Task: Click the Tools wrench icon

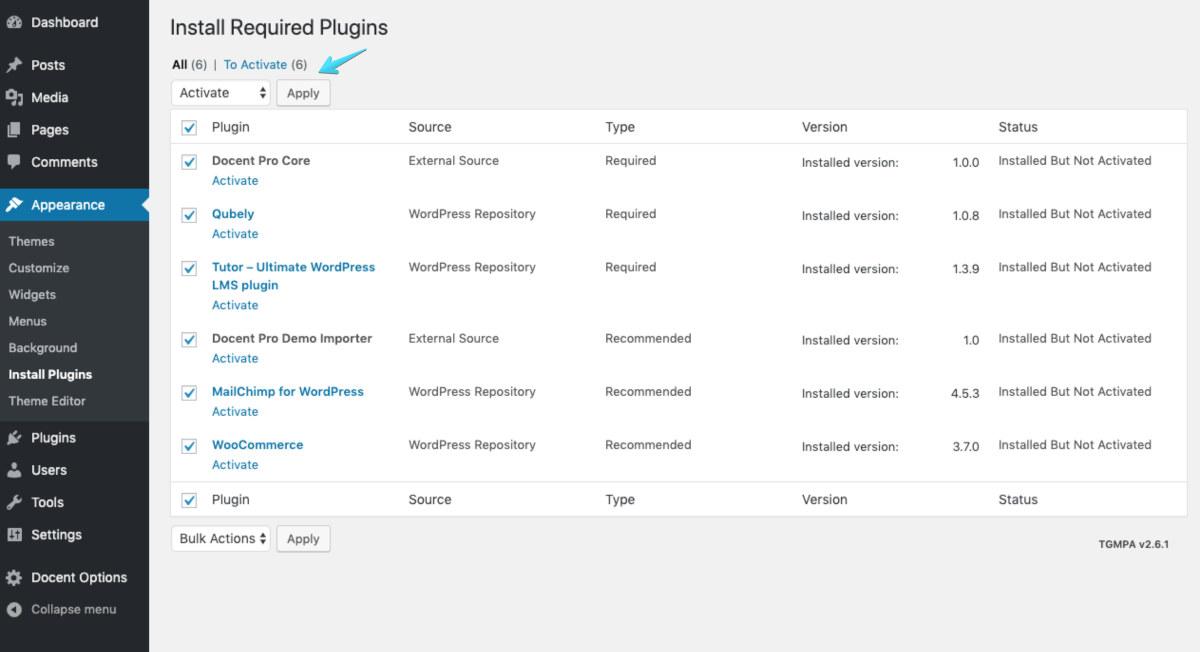Action: pyautogui.click(x=14, y=502)
